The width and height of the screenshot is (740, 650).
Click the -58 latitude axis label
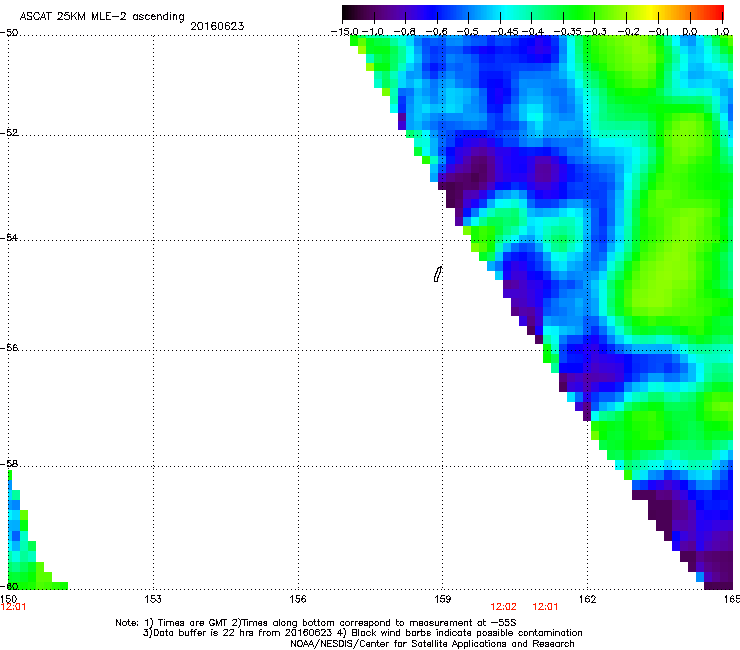click(9, 464)
